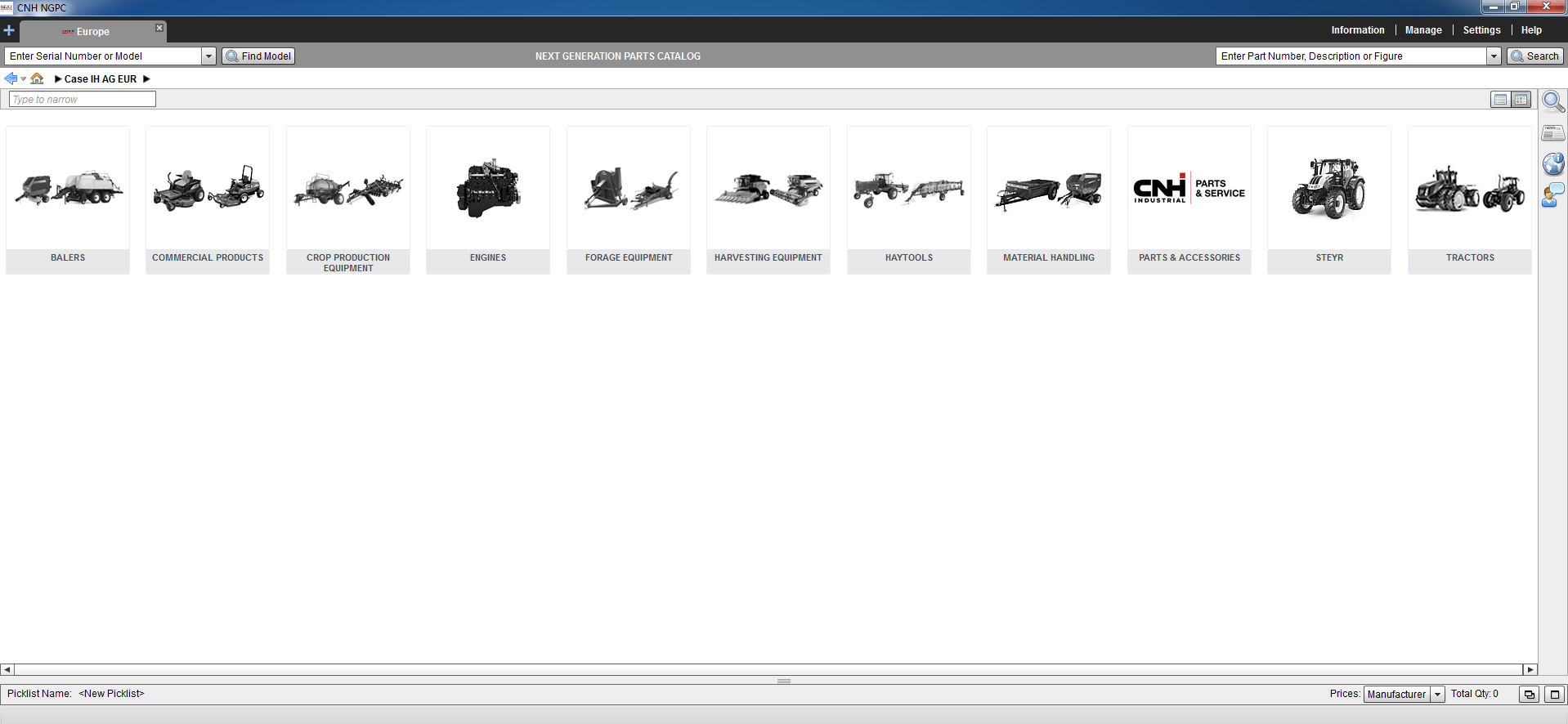The image size is (1568, 724).
Task: Select the Europe tab
Action: click(92, 32)
